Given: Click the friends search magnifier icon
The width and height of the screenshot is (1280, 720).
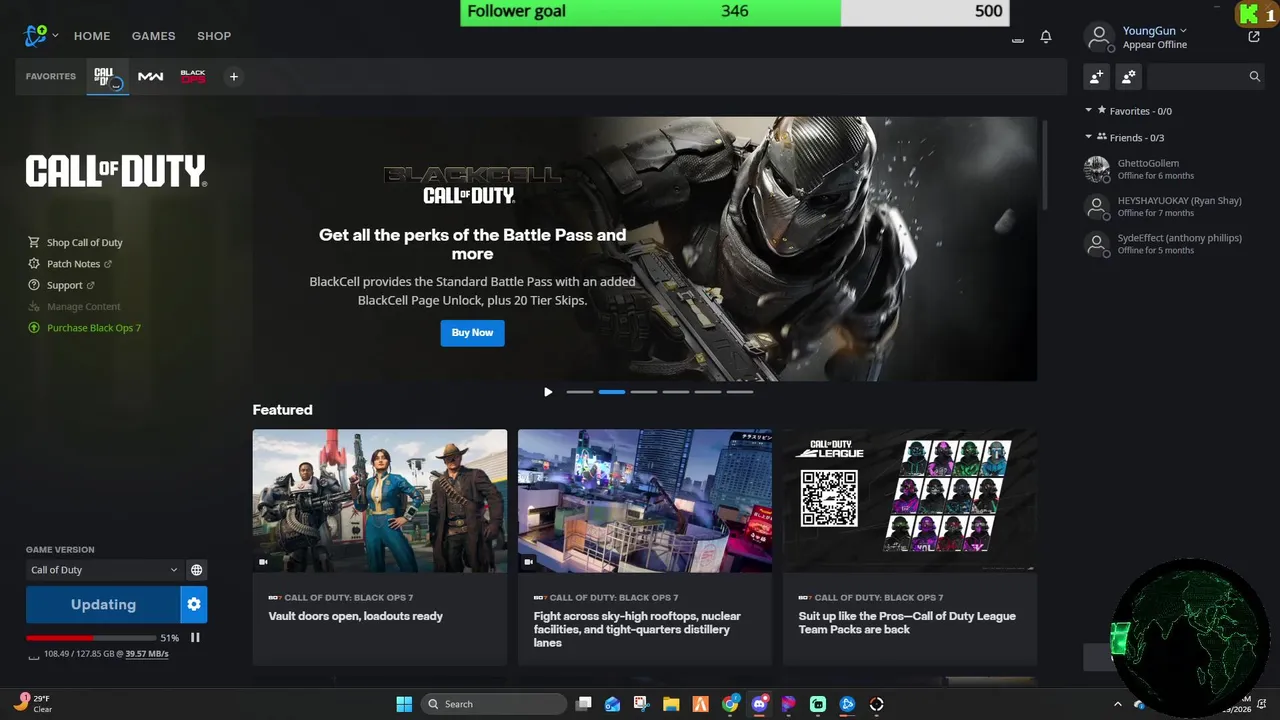Looking at the screenshot, I should click(x=1254, y=76).
